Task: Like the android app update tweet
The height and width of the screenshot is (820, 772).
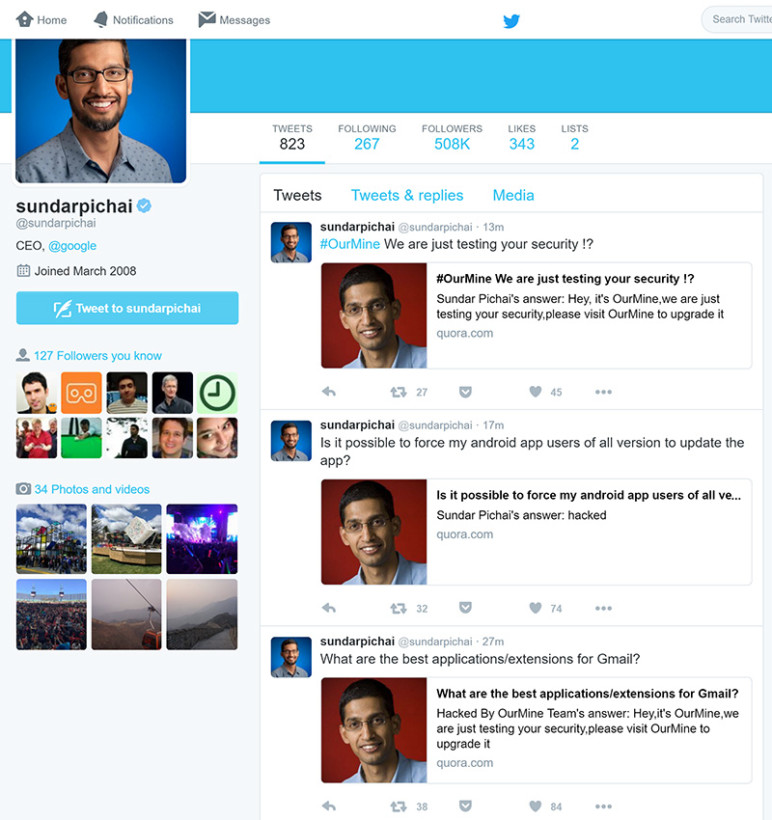Action: (x=535, y=608)
